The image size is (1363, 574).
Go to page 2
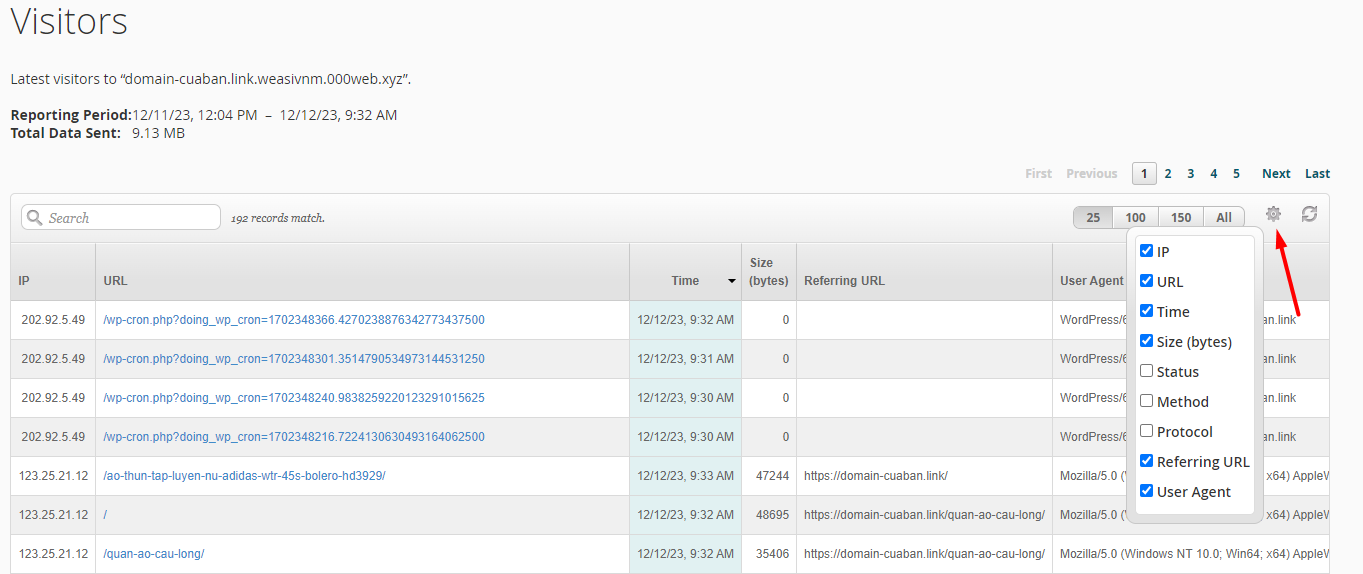tap(1168, 174)
